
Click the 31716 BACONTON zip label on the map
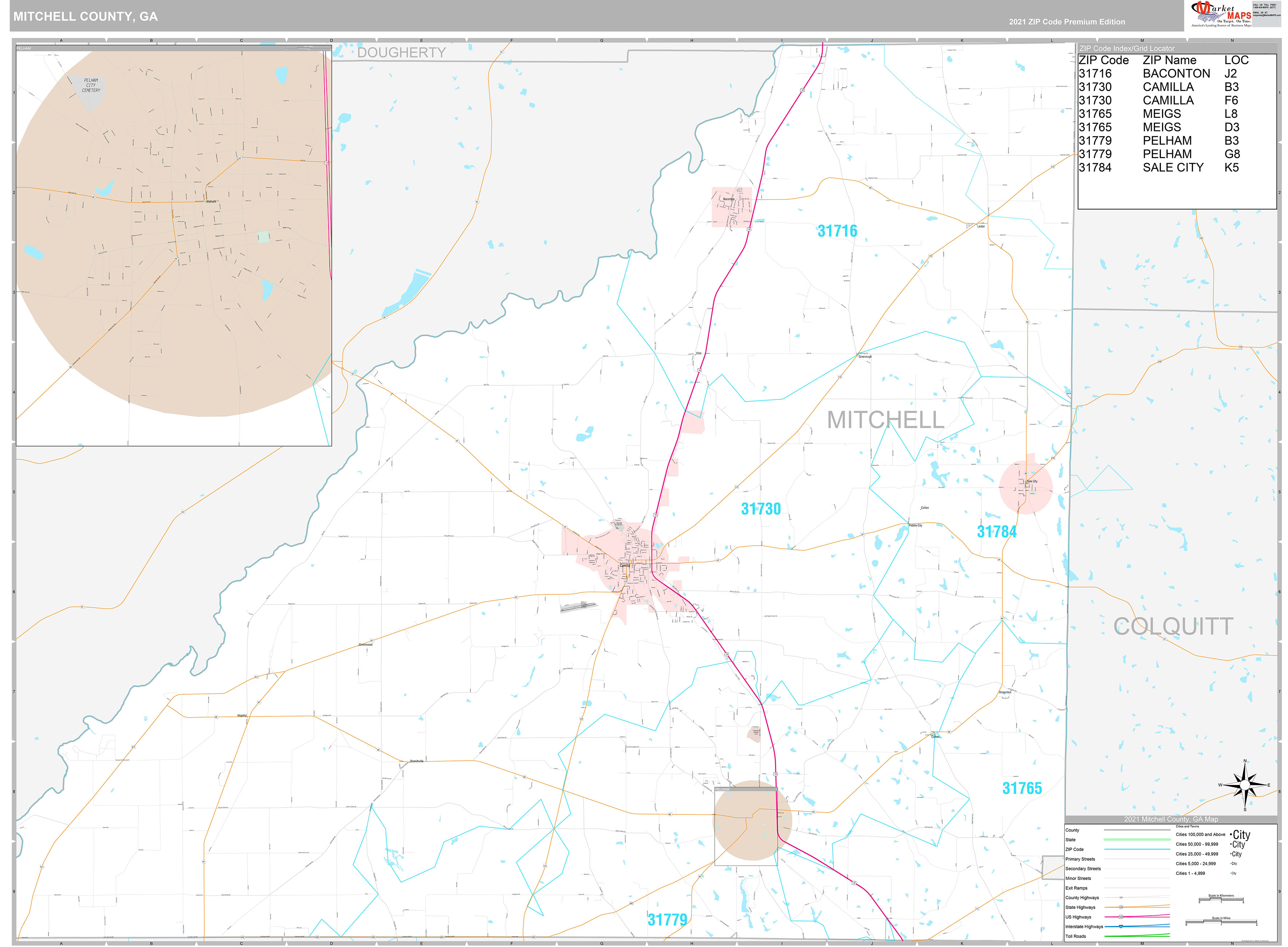(x=837, y=231)
